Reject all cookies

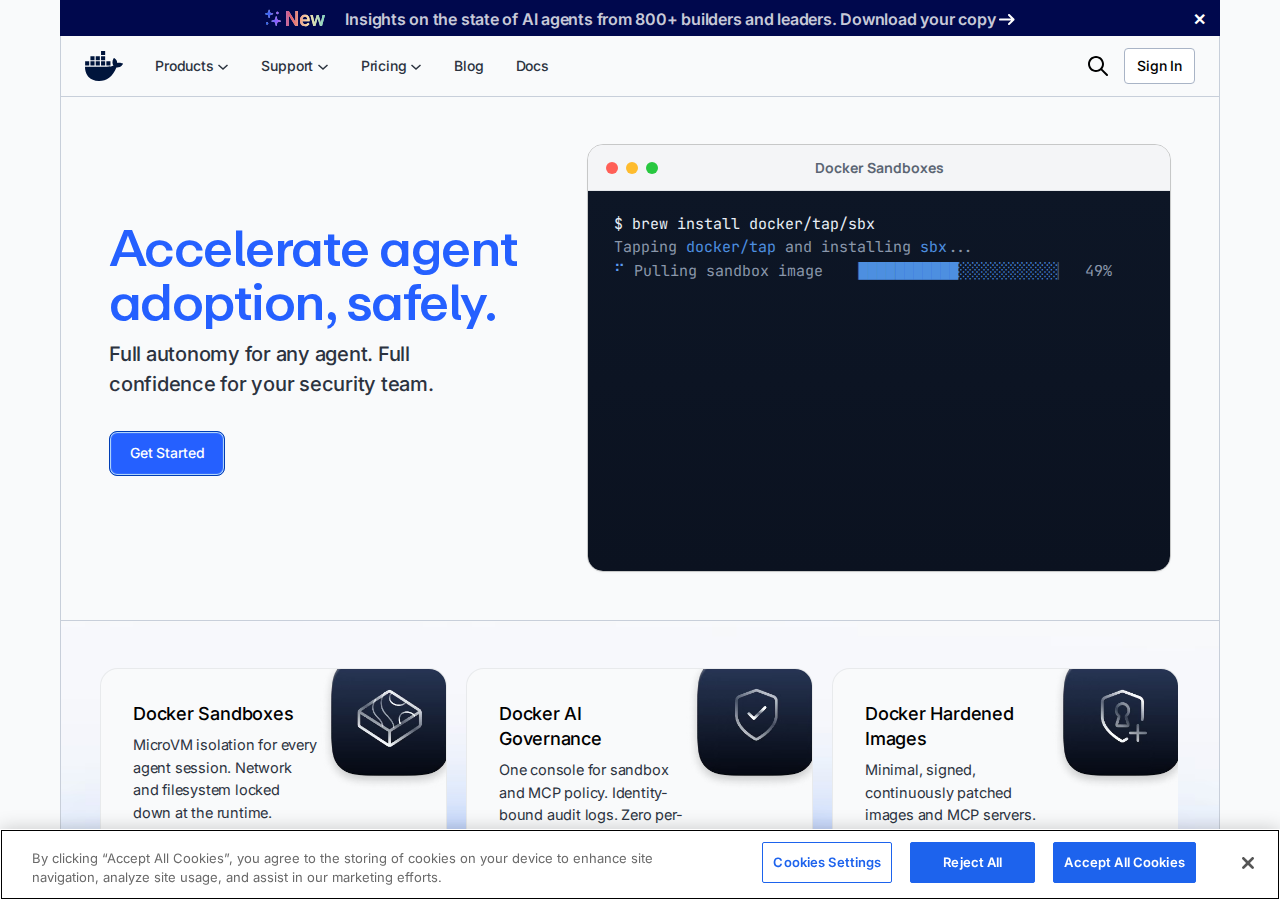972,862
